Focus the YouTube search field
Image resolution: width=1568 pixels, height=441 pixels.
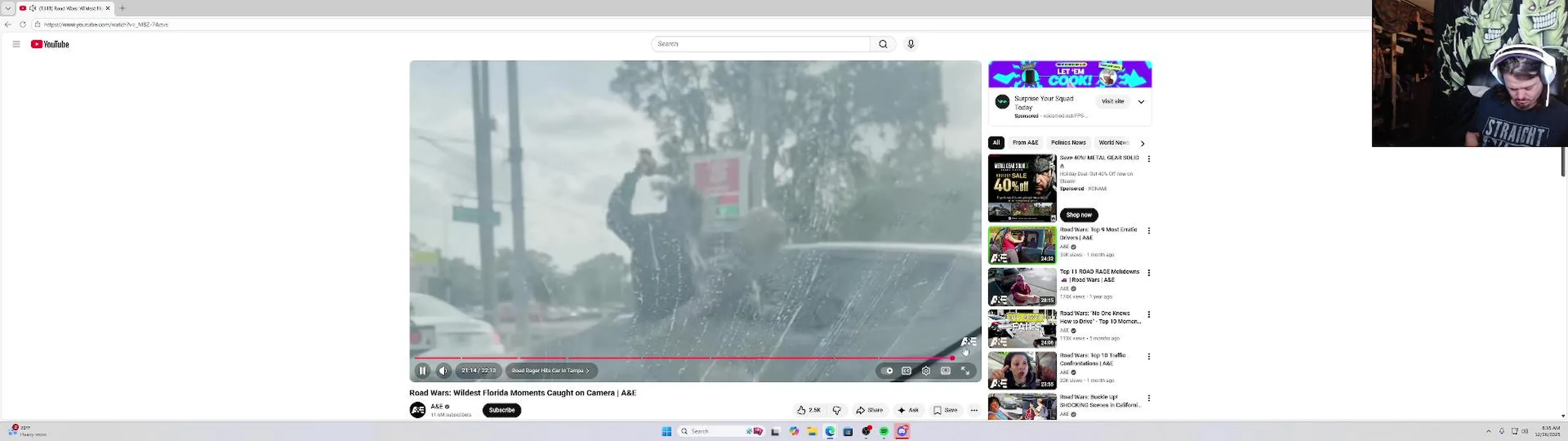761,44
